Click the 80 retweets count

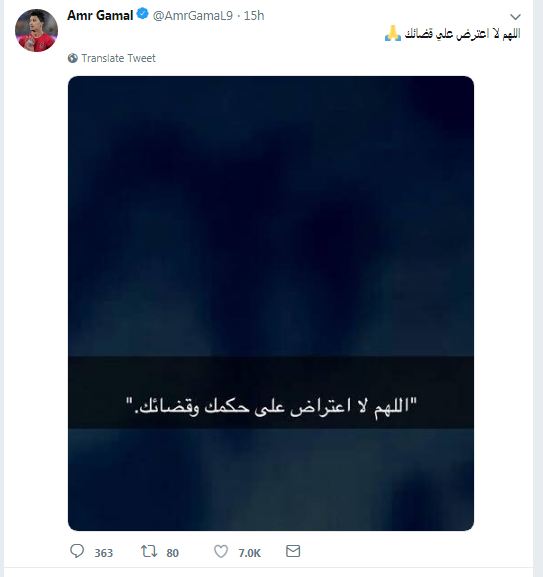pos(172,553)
